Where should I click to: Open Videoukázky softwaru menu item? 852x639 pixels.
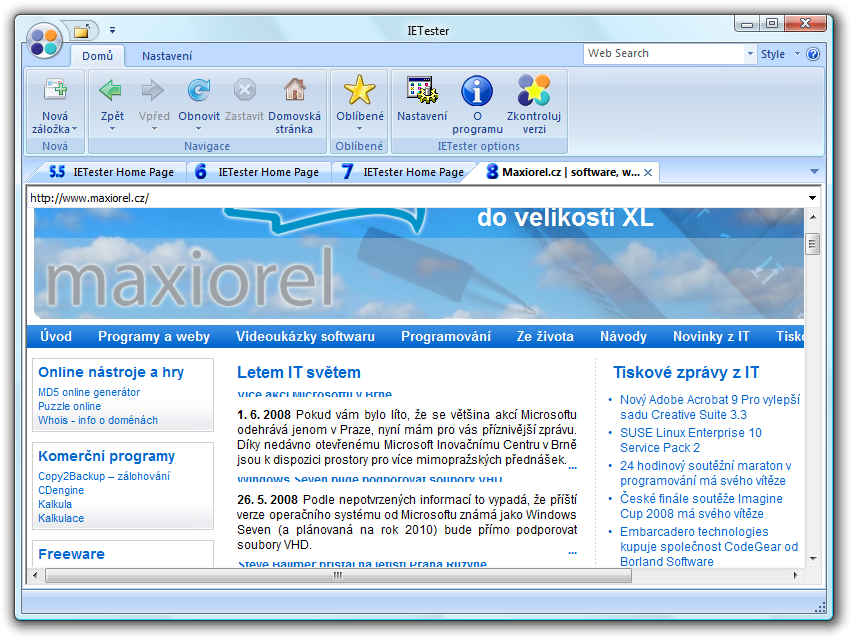305,336
